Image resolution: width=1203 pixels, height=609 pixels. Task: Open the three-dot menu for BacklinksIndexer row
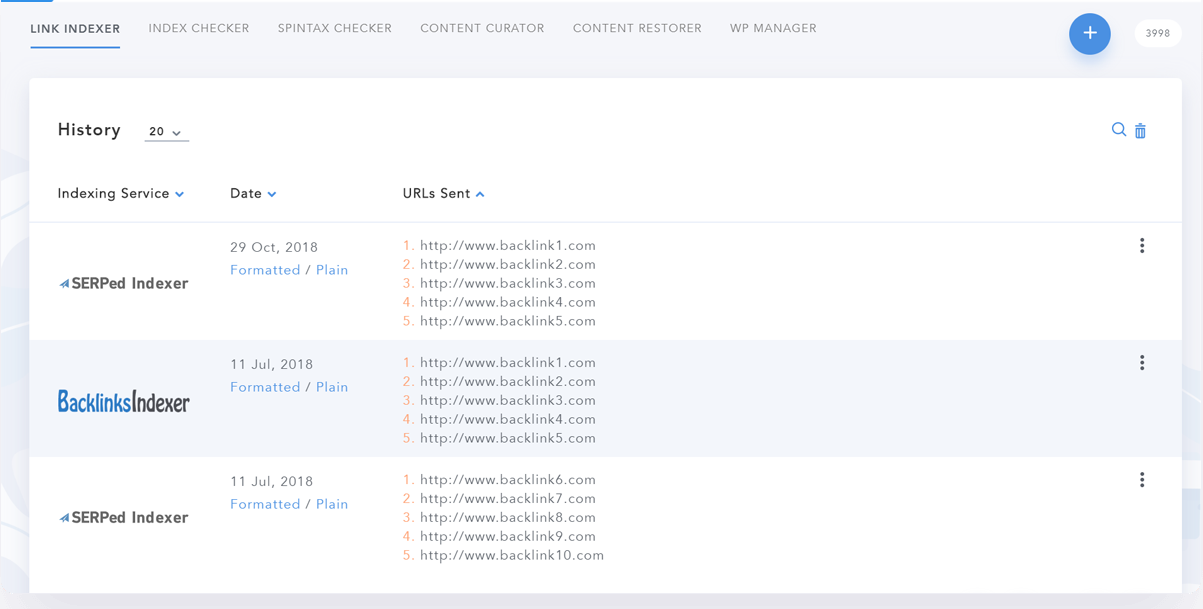pyautogui.click(x=1142, y=363)
